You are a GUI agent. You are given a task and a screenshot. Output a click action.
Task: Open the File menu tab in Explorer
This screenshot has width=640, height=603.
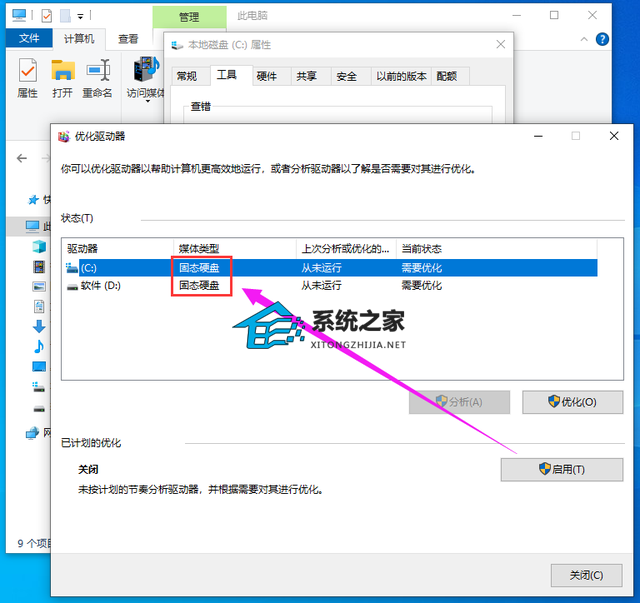(x=29, y=38)
